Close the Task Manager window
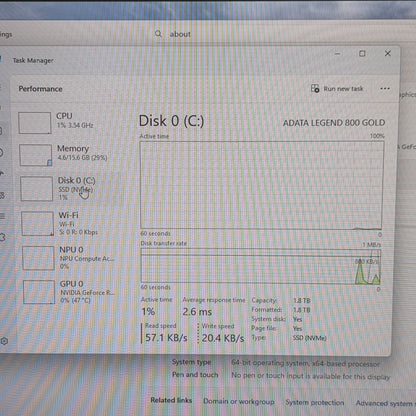Image resolution: width=416 pixels, height=416 pixels. click(x=388, y=53)
